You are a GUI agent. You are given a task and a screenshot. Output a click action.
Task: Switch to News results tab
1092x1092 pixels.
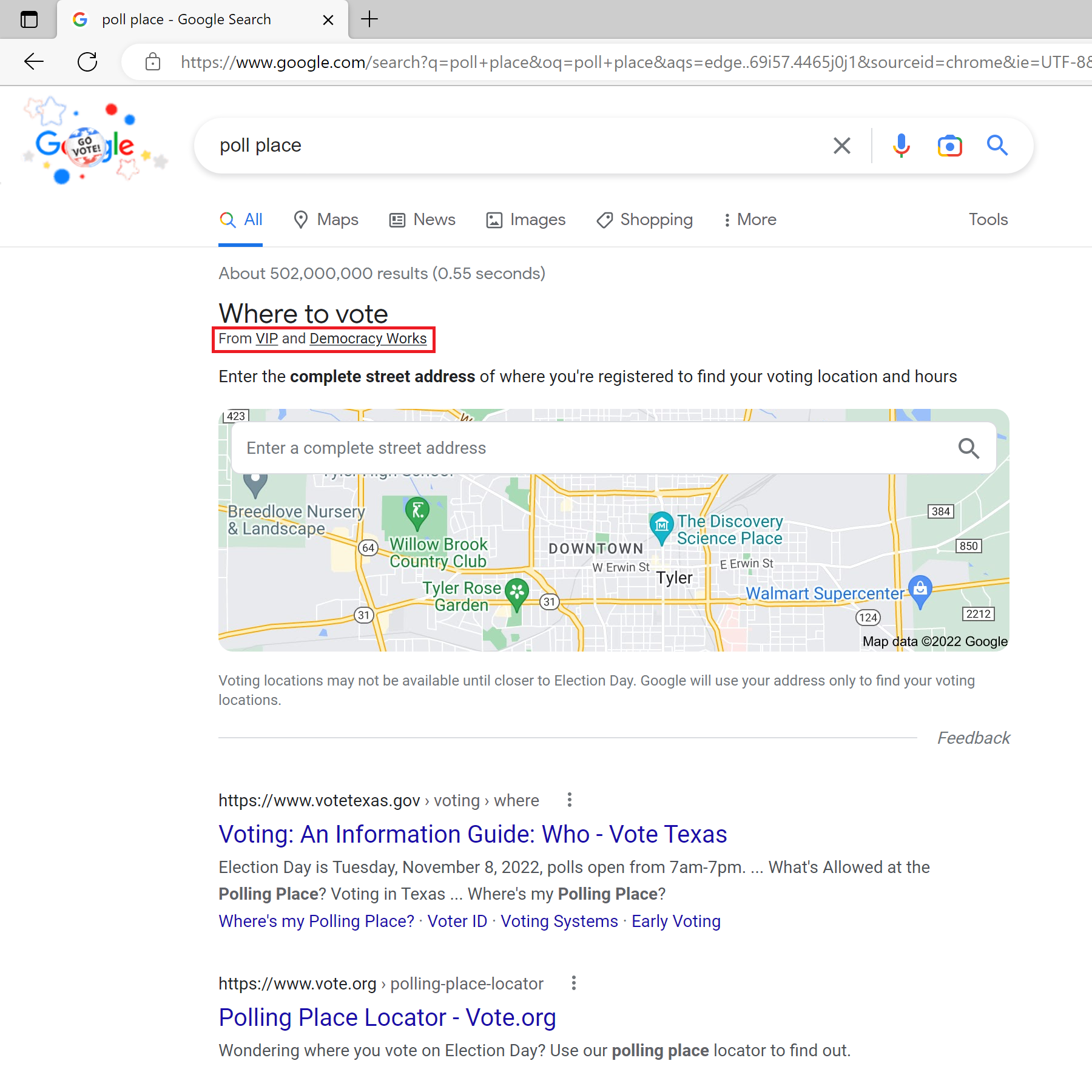pos(422,220)
